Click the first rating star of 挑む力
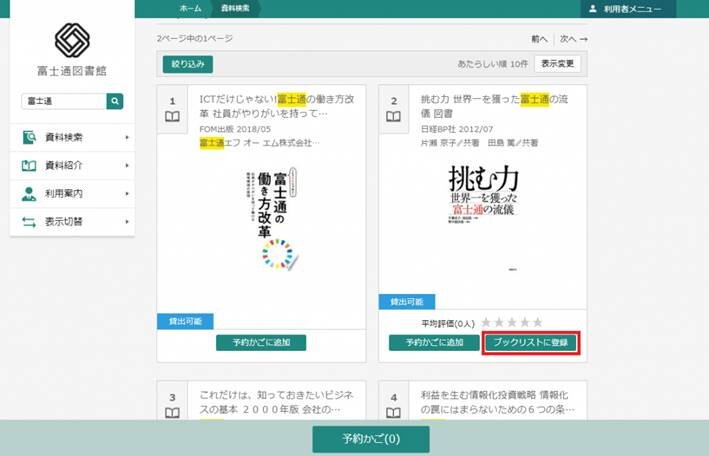Image resolution: width=709 pixels, height=456 pixels. click(x=486, y=323)
